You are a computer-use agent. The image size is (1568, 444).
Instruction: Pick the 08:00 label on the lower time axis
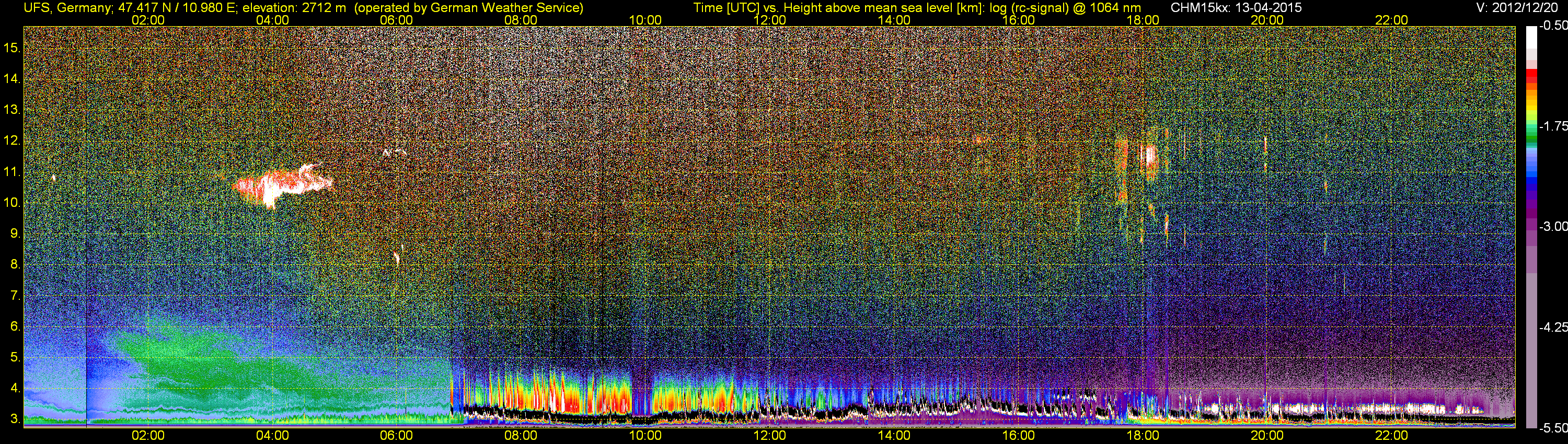(x=521, y=436)
